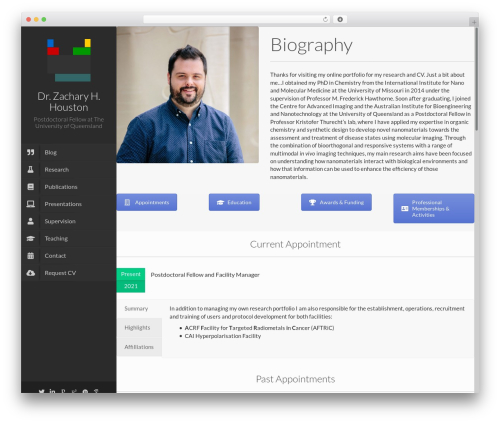Click the Dr. Zachary H. Houston name heading
This screenshot has width=500, height=423.
(x=69, y=102)
